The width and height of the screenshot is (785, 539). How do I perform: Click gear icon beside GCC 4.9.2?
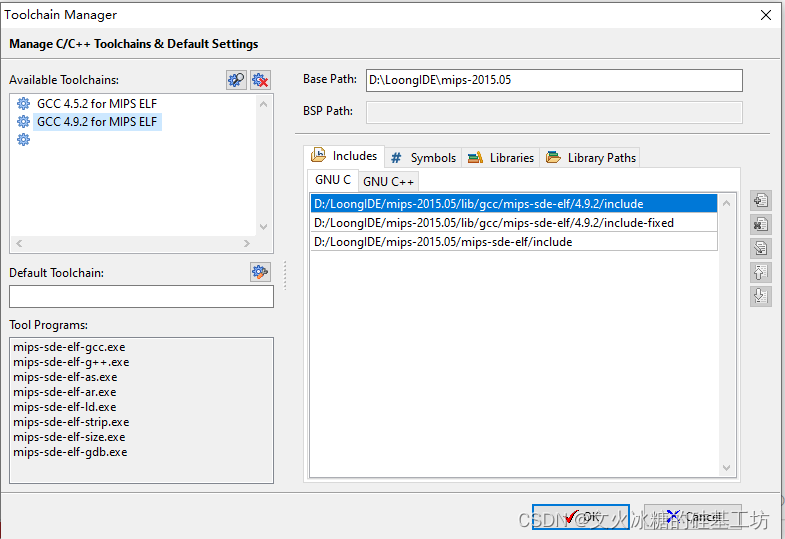tap(24, 122)
